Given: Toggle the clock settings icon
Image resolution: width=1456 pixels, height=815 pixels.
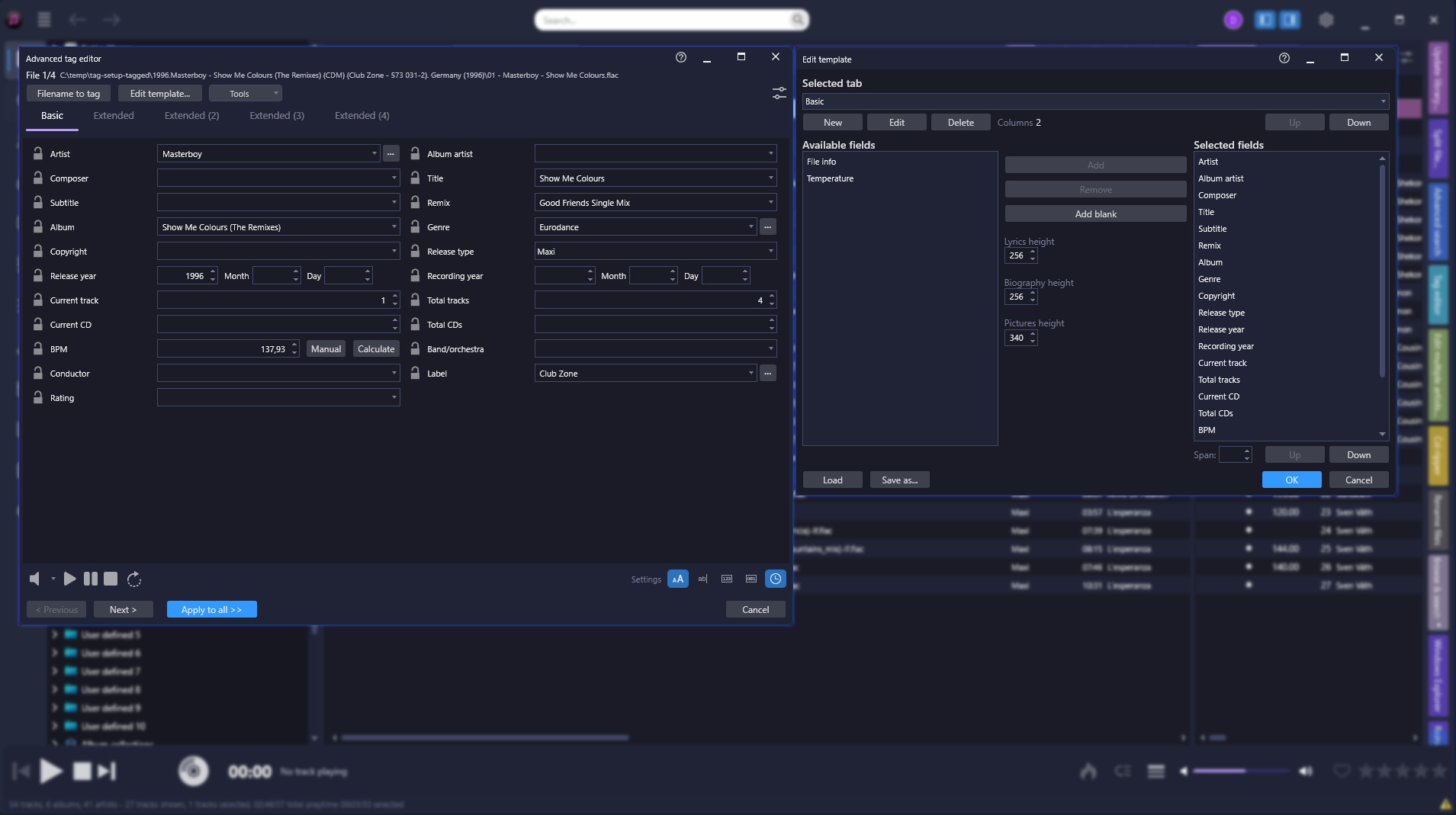Looking at the screenshot, I should (x=776, y=579).
